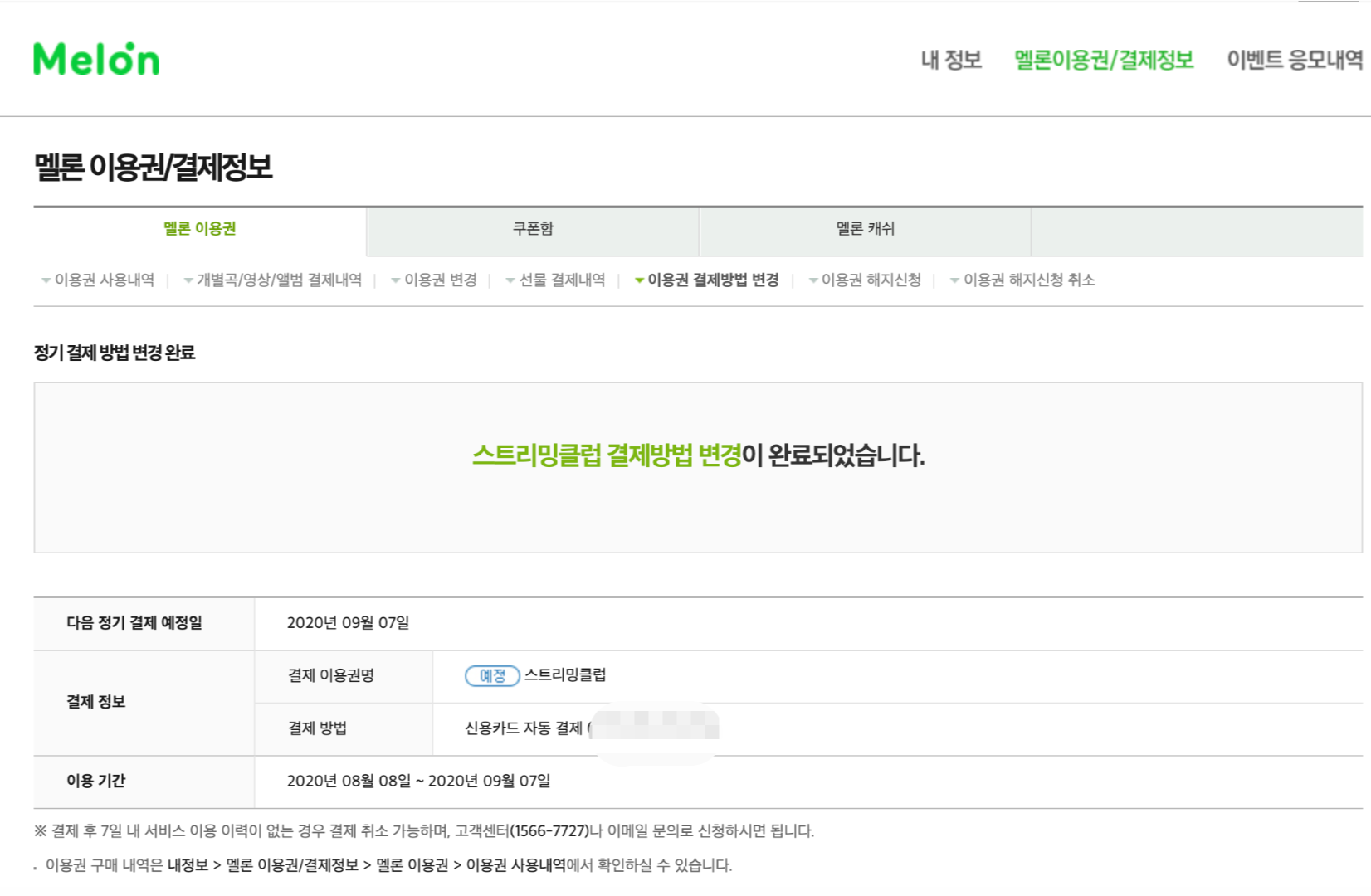The width and height of the screenshot is (1371, 896).
Task: Open 이벤트 응모내역 menu
Action: pyautogui.click(x=1295, y=60)
